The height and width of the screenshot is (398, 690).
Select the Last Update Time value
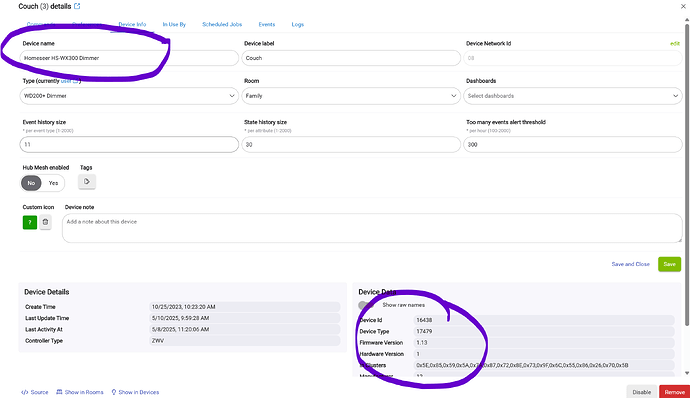pyautogui.click(x=245, y=318)
